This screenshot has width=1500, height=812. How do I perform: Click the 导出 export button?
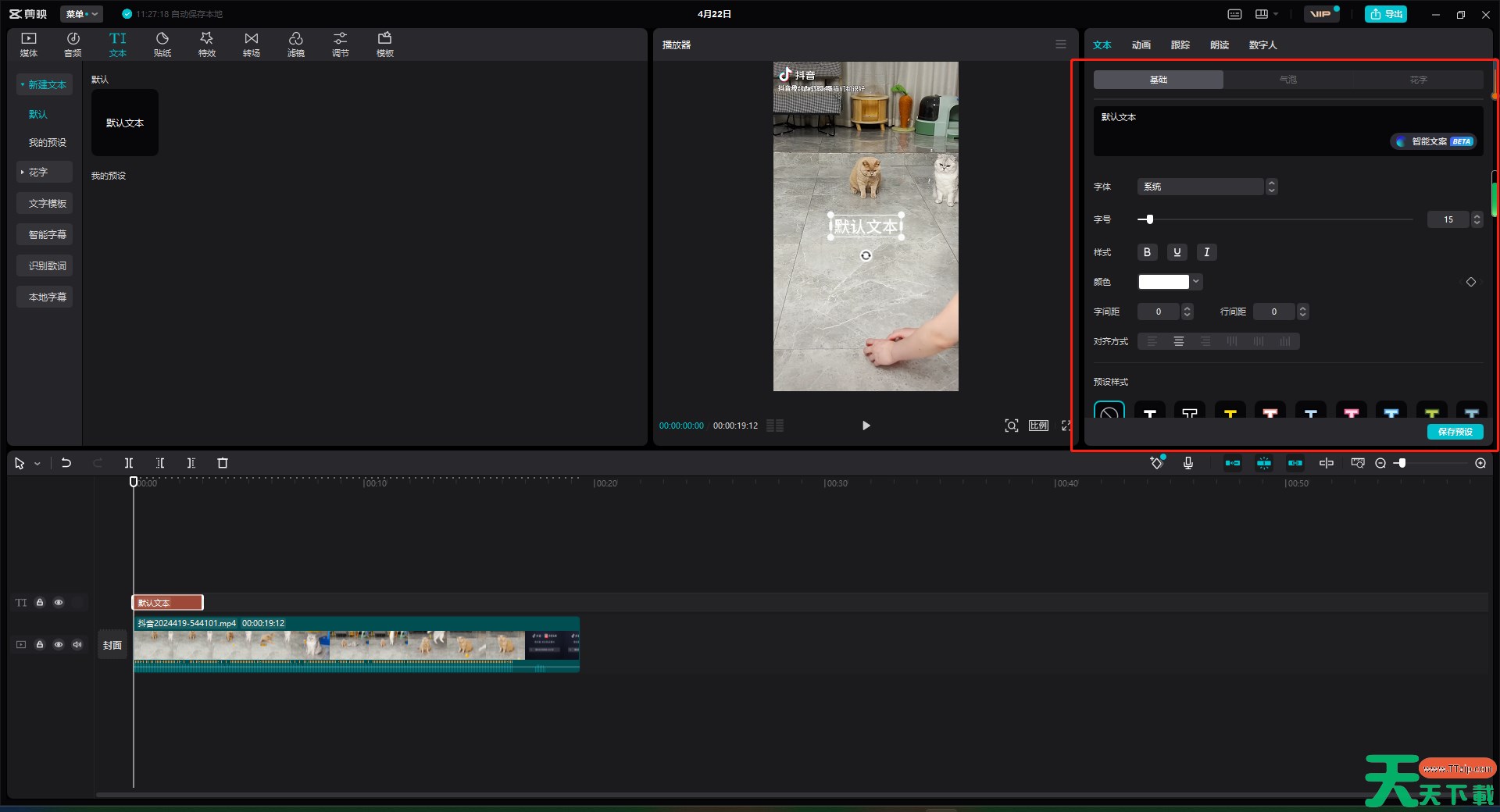(1386, 14)
